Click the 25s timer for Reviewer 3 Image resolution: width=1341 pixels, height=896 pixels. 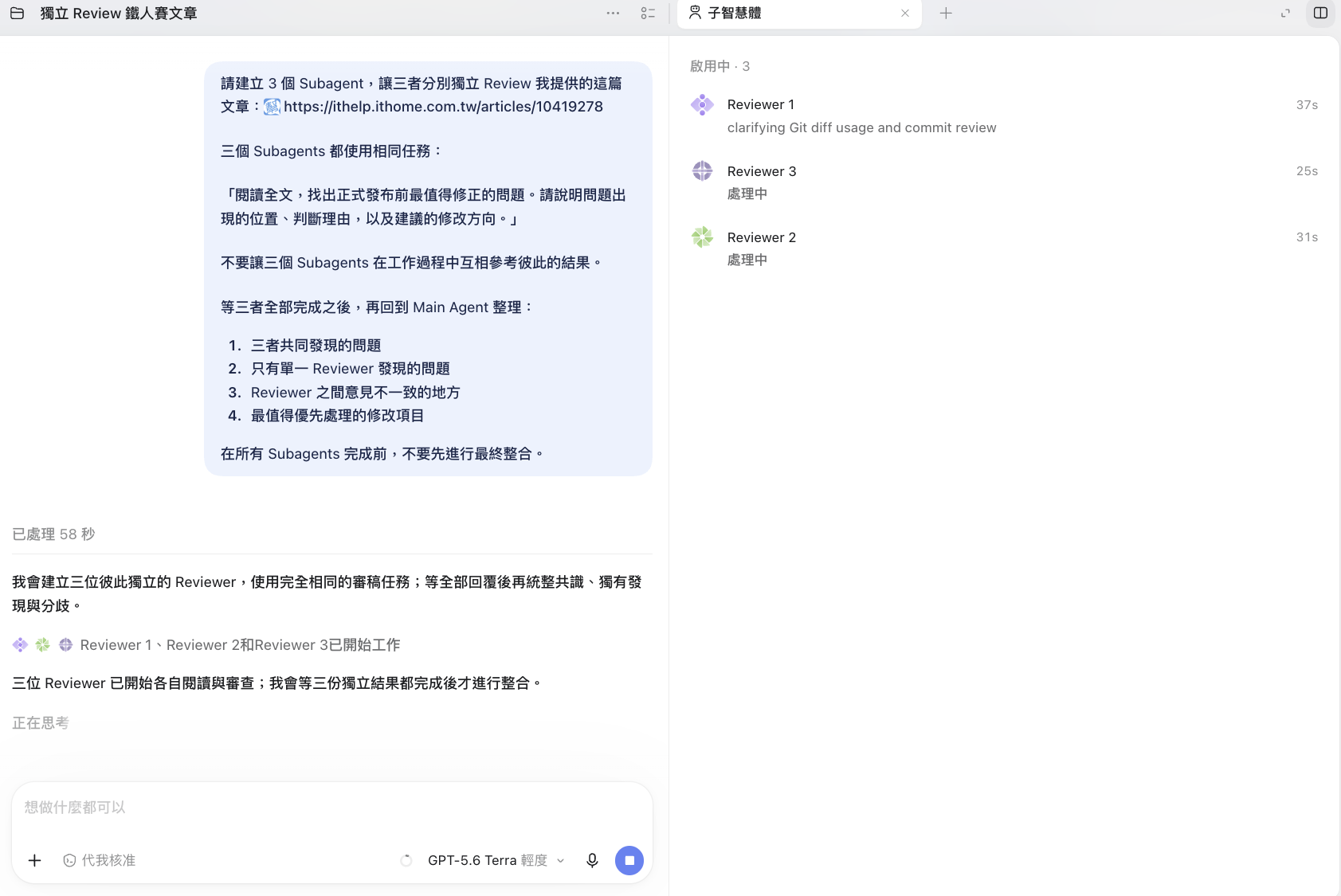tap(1307, 170)
